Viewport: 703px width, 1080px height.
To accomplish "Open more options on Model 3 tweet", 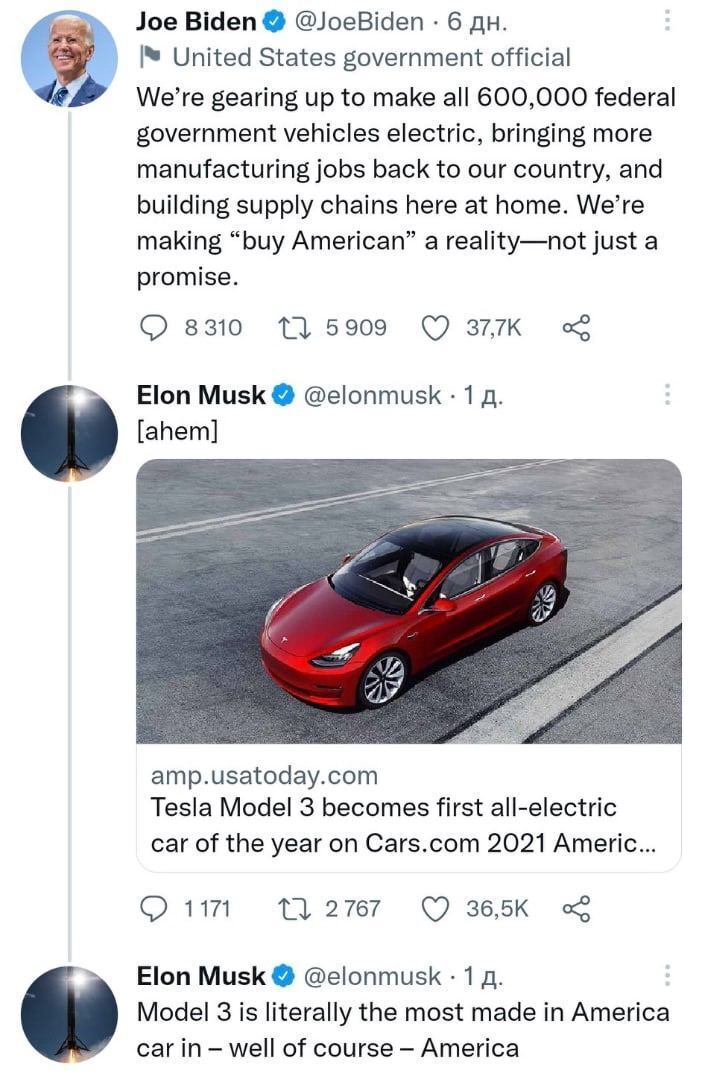I will 667,976.
